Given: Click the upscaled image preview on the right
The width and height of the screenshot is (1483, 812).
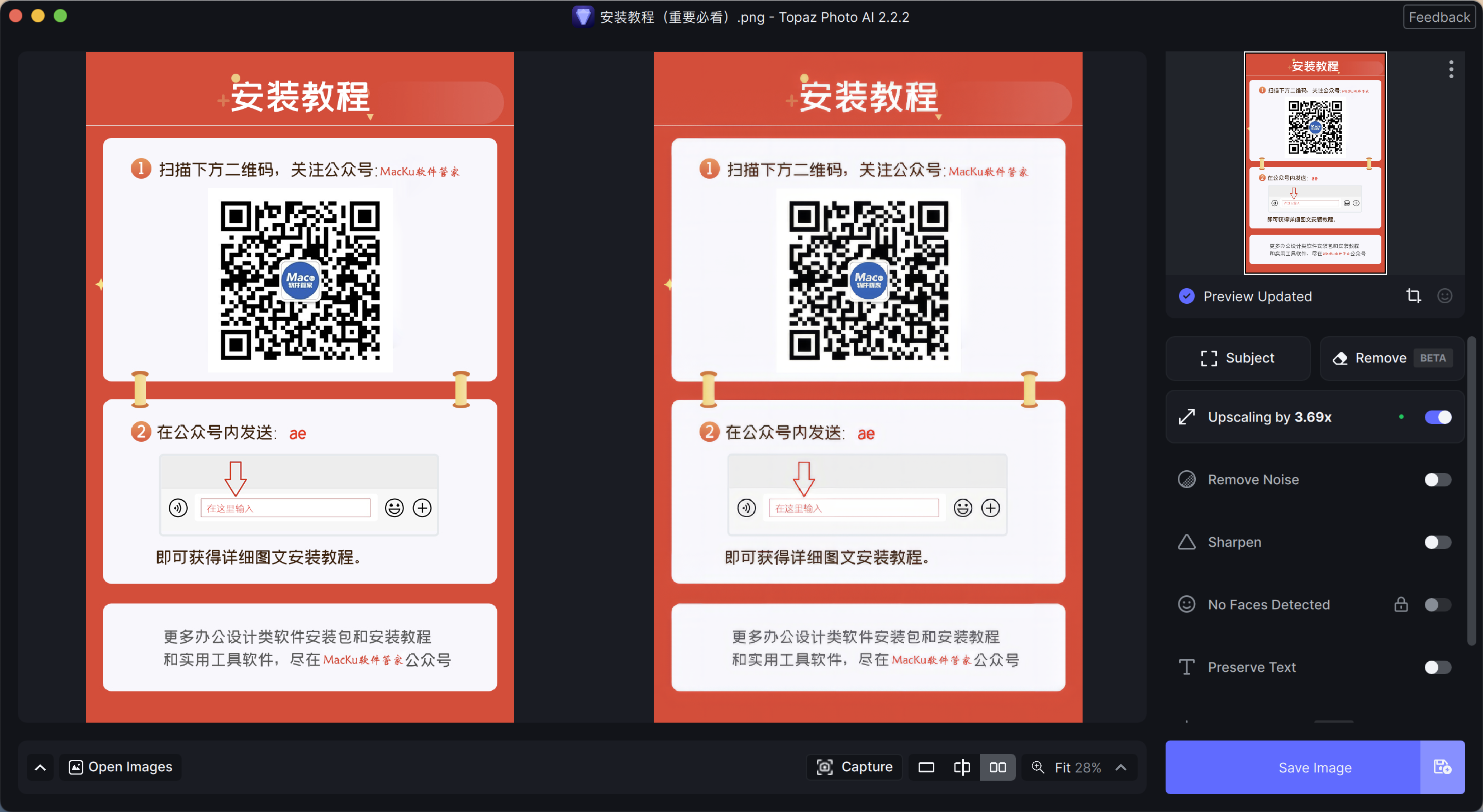Looking at the screenshot, I should point(868,386).
